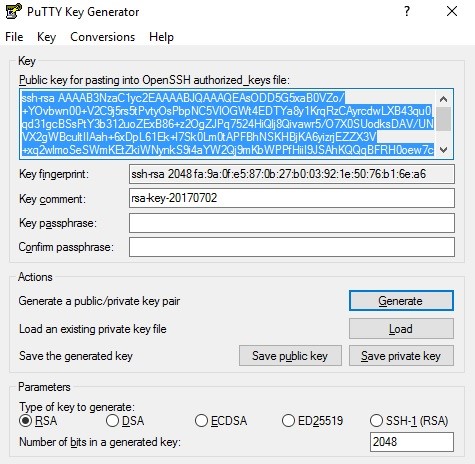Click public key scrollbar down arrow
The image size is (475, 464).
[x=443, y=150]
